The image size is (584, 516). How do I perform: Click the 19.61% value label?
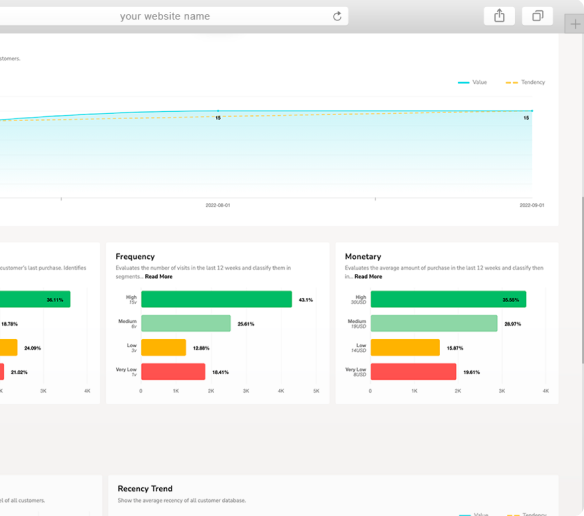pyautogui.click(x=472, y=373)
